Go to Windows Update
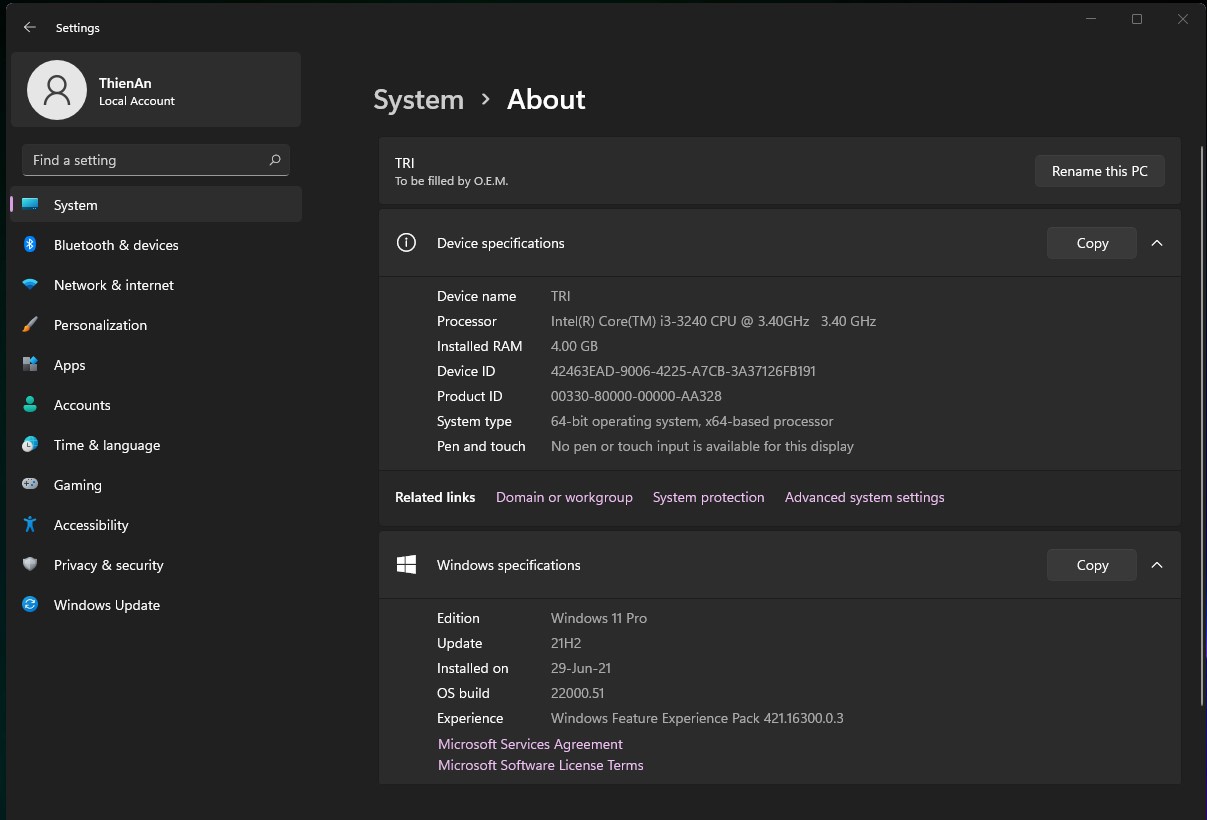1207x820 pixels. coord(156,605)
